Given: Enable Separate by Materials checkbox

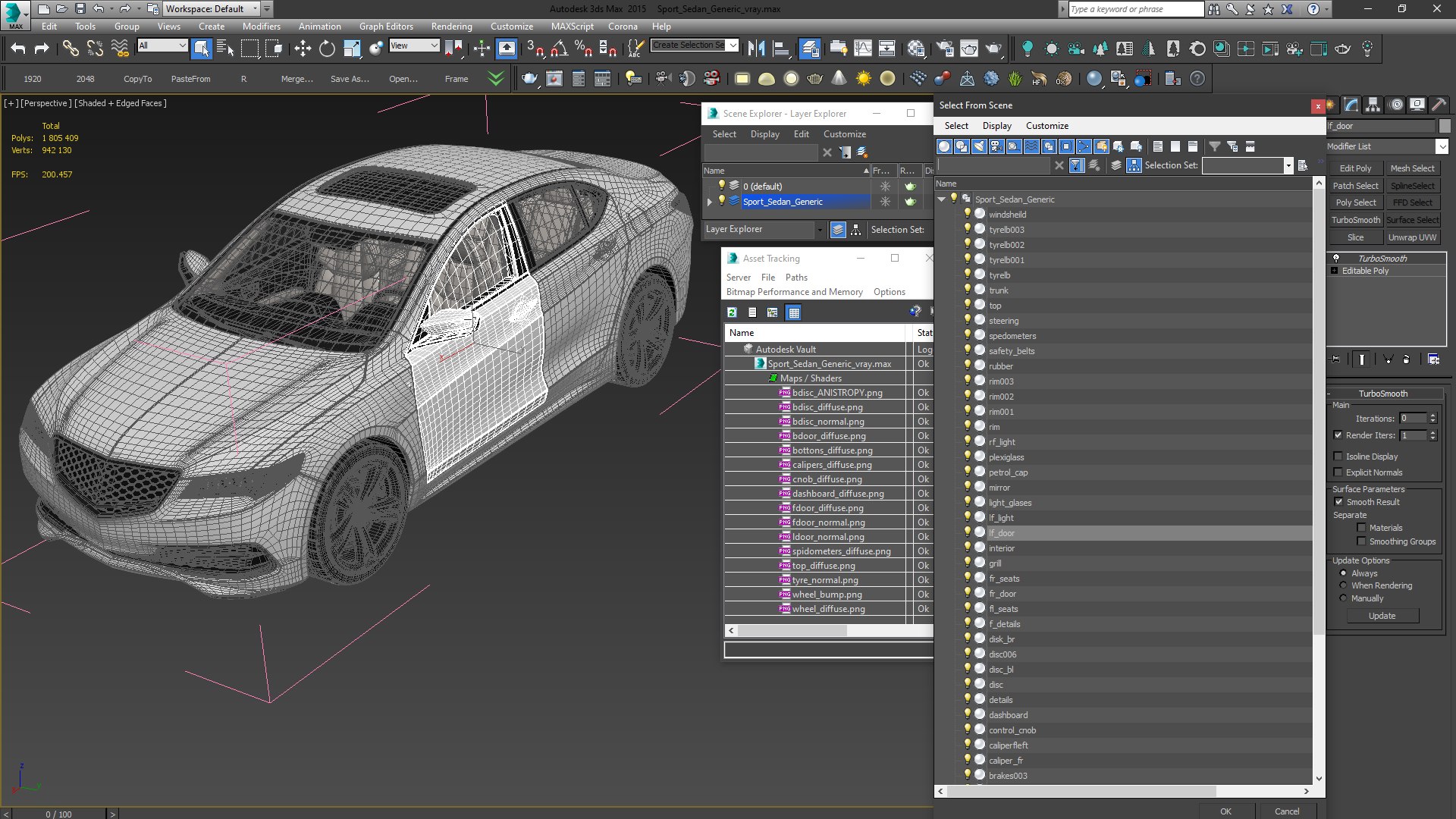Looking at the screenshot, I should 1361,528.
